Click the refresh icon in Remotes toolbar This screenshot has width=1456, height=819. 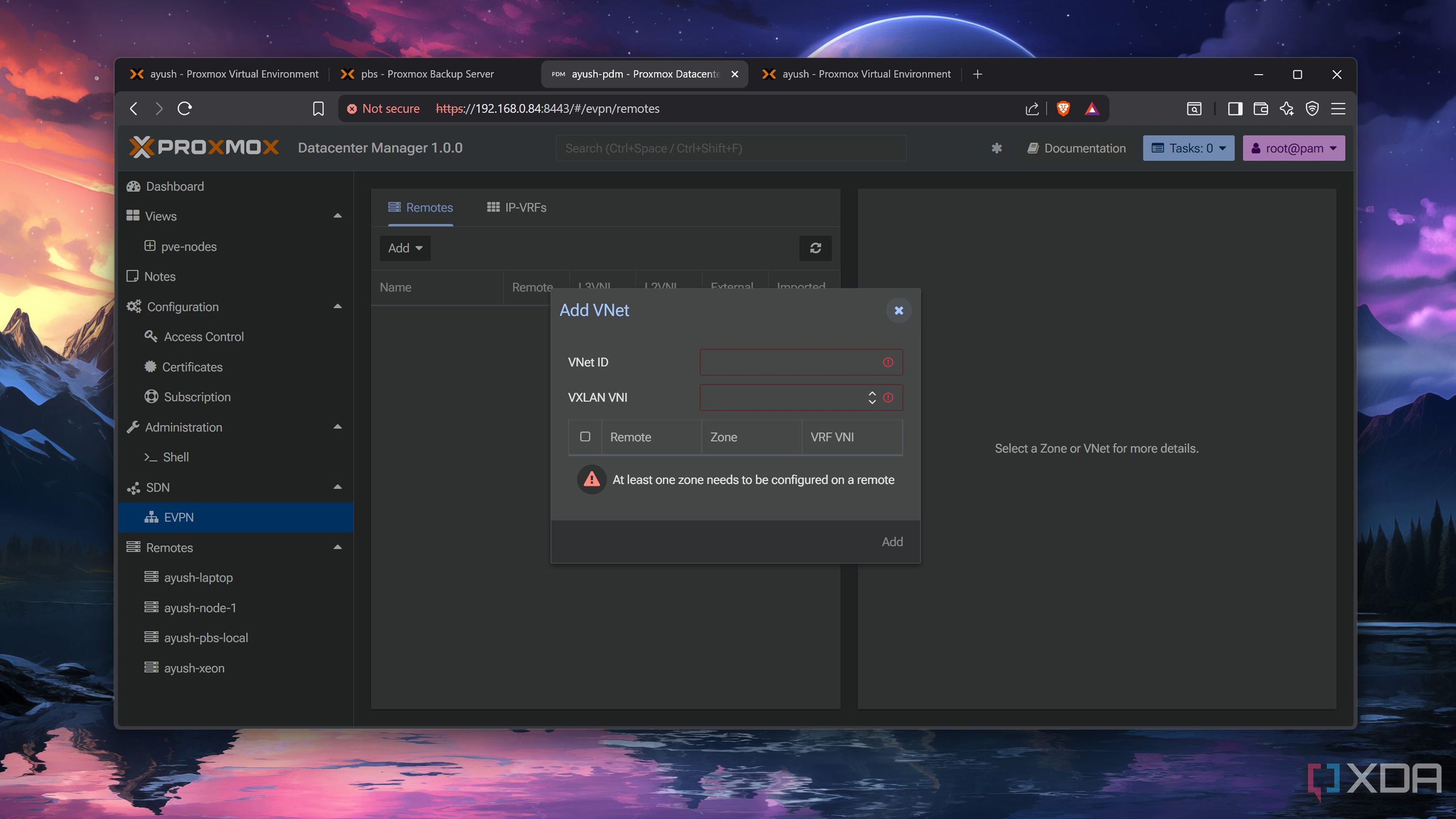[x=815, y=248]
